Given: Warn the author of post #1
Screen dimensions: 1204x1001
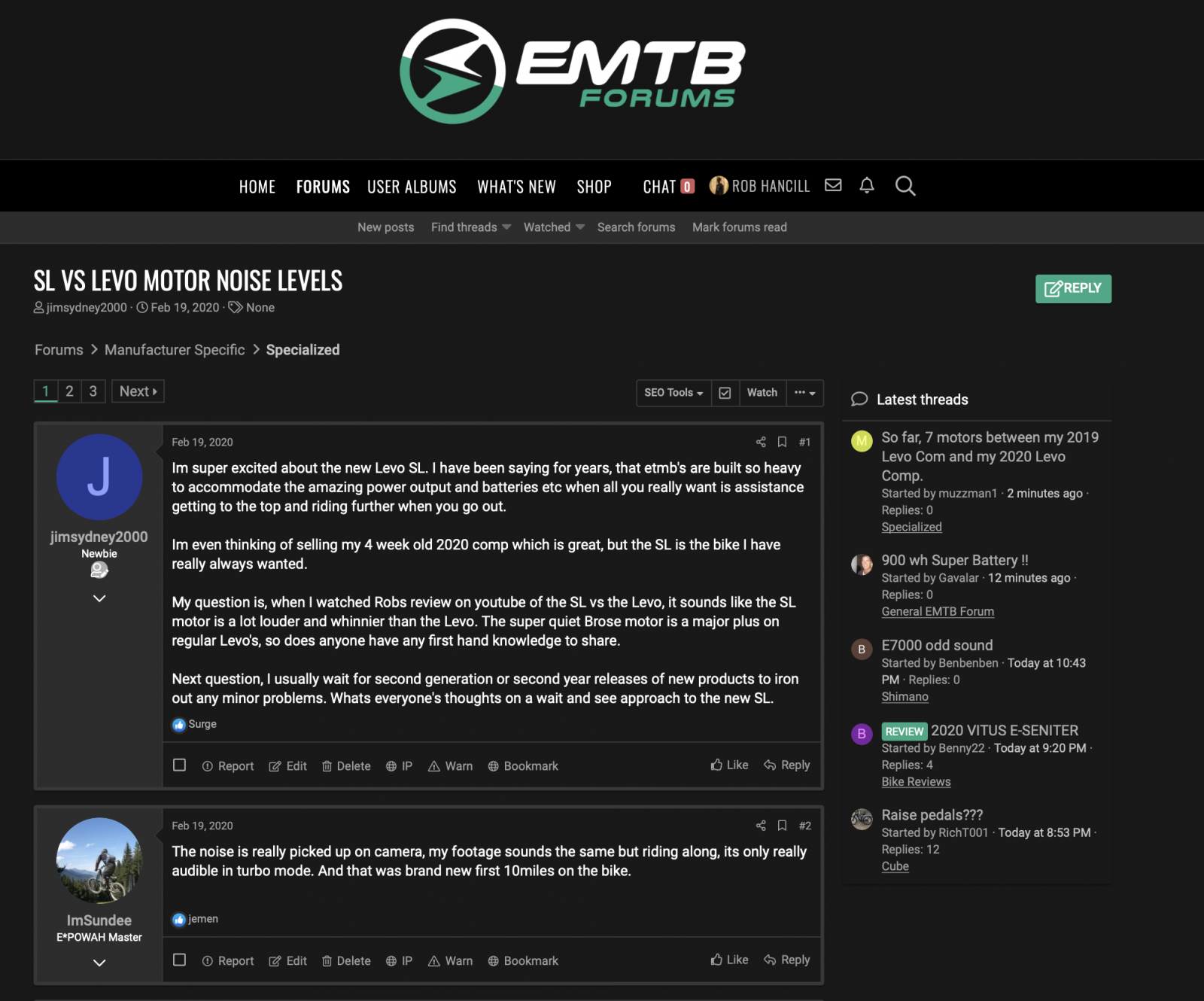Looking at the screenshot, I should point(450,765).
